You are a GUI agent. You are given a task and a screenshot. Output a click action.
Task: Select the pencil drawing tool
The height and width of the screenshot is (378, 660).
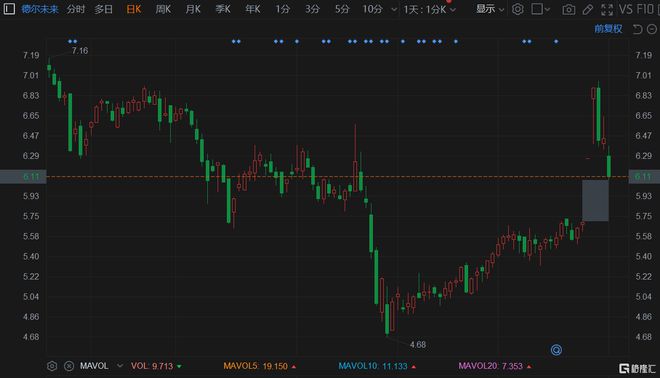click(588, 9)
